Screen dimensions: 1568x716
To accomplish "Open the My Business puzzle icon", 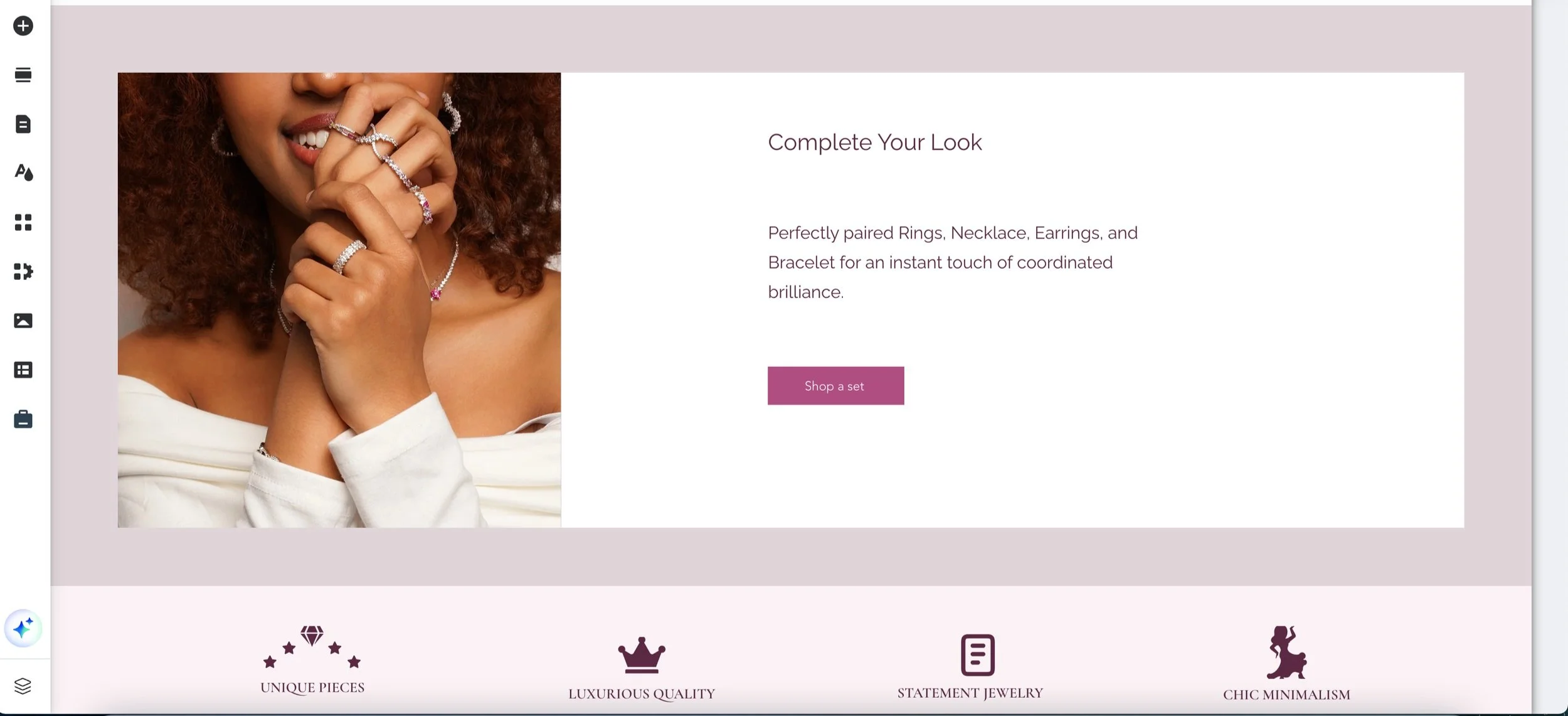I will click(23, 271).
